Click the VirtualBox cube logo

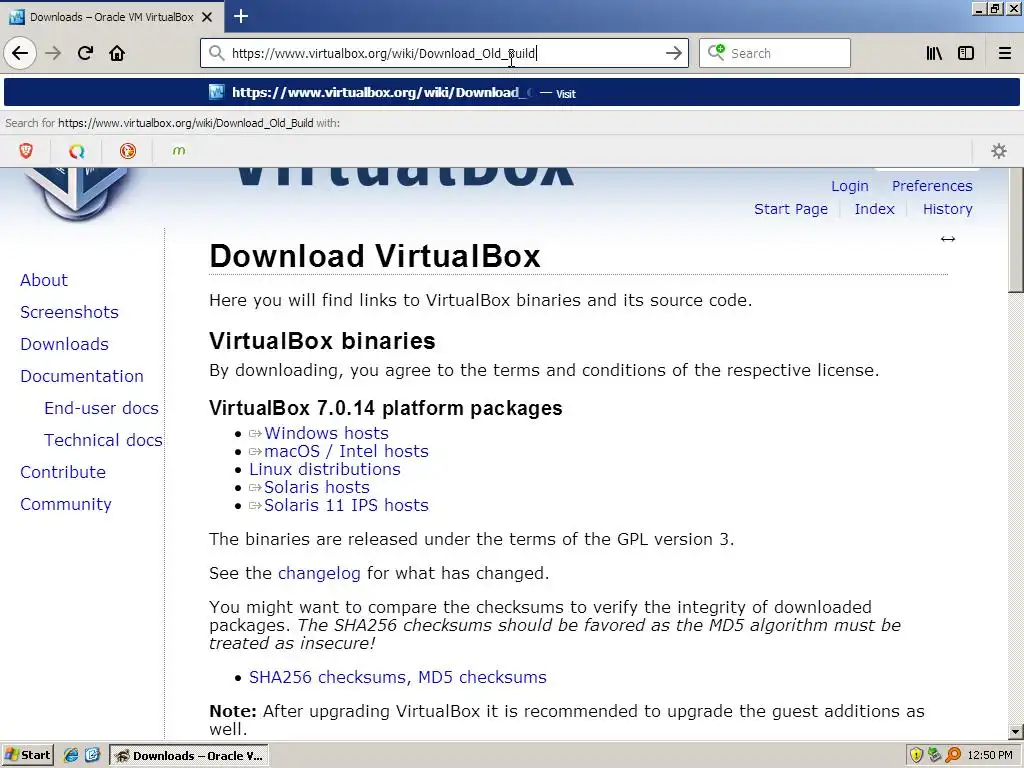(77, 194)
